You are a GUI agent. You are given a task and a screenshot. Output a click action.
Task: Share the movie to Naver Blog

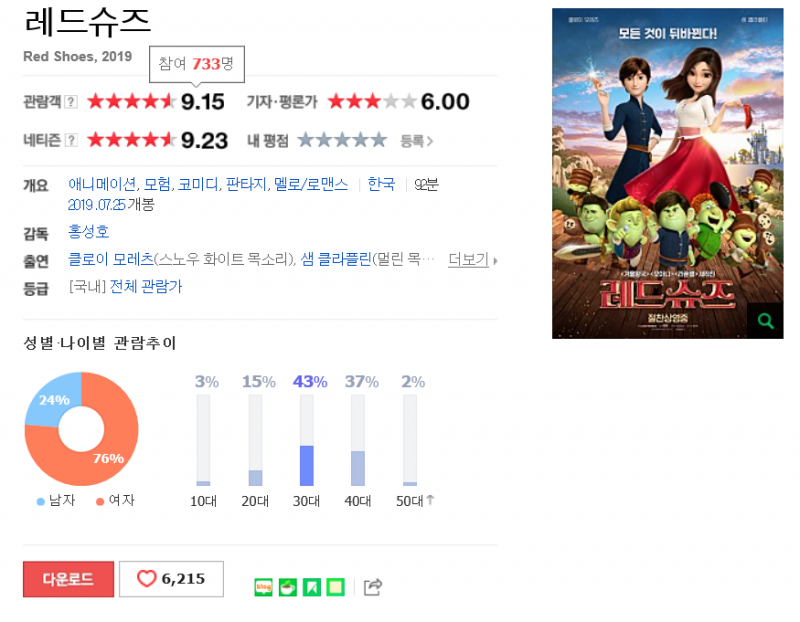tap(263, 587)
